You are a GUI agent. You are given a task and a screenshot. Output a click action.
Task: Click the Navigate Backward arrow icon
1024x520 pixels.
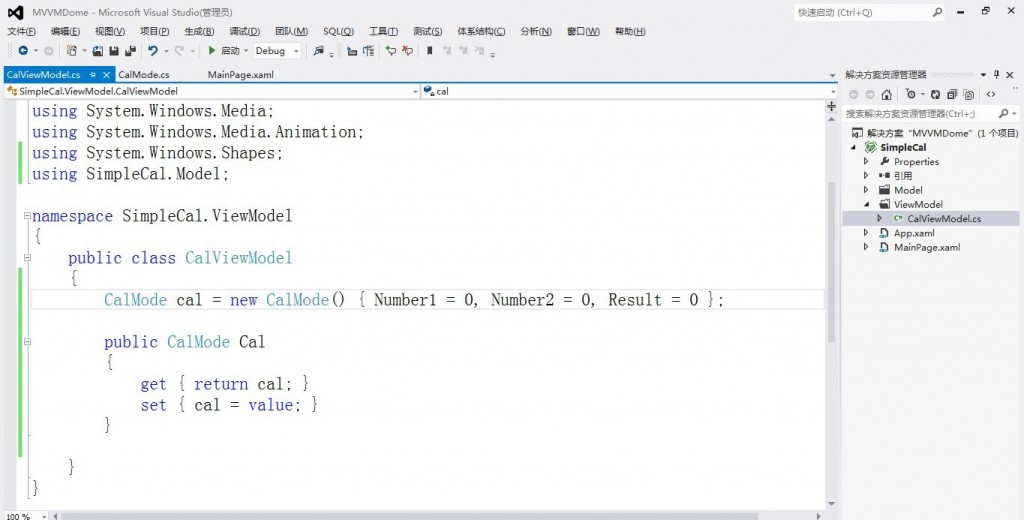click(23, 50)
